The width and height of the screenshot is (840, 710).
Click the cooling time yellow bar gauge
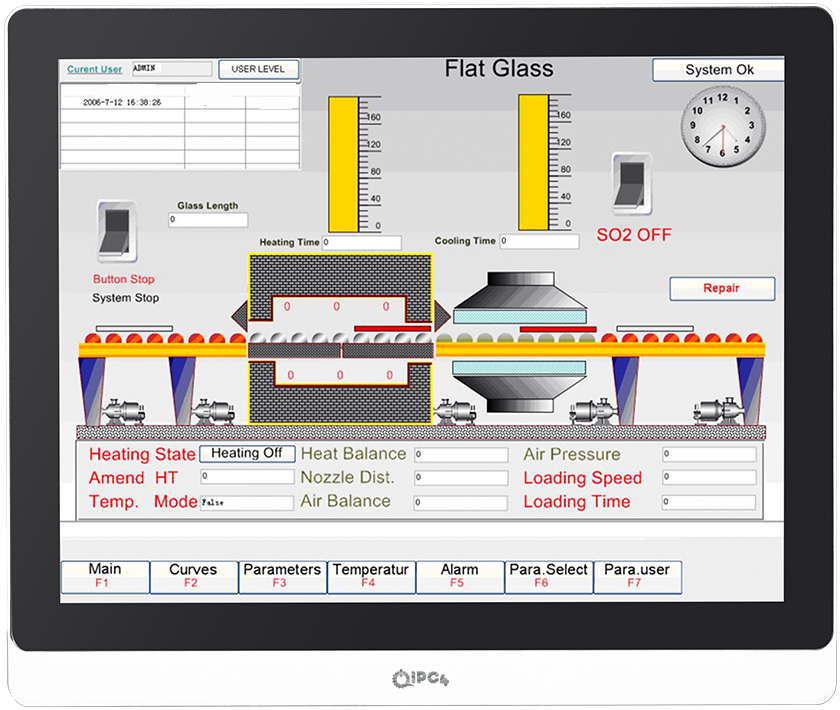pos(533,162)
